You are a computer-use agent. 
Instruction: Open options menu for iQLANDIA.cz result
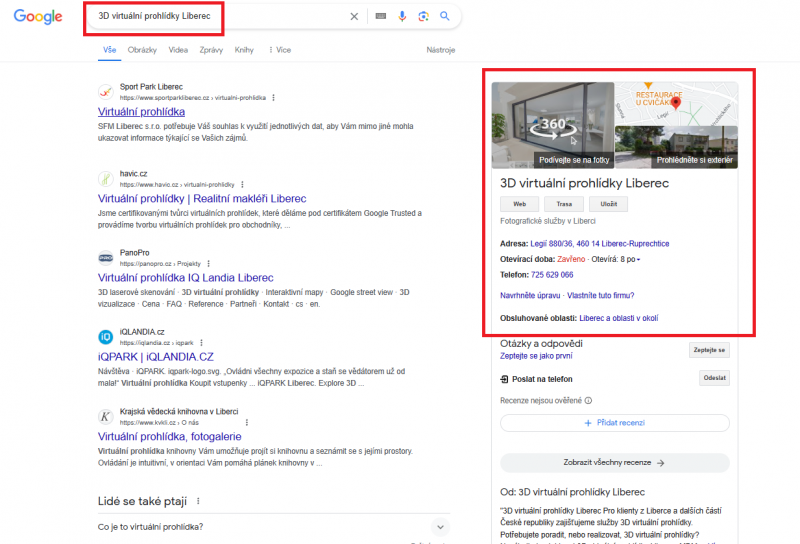(x=202, y=342)
